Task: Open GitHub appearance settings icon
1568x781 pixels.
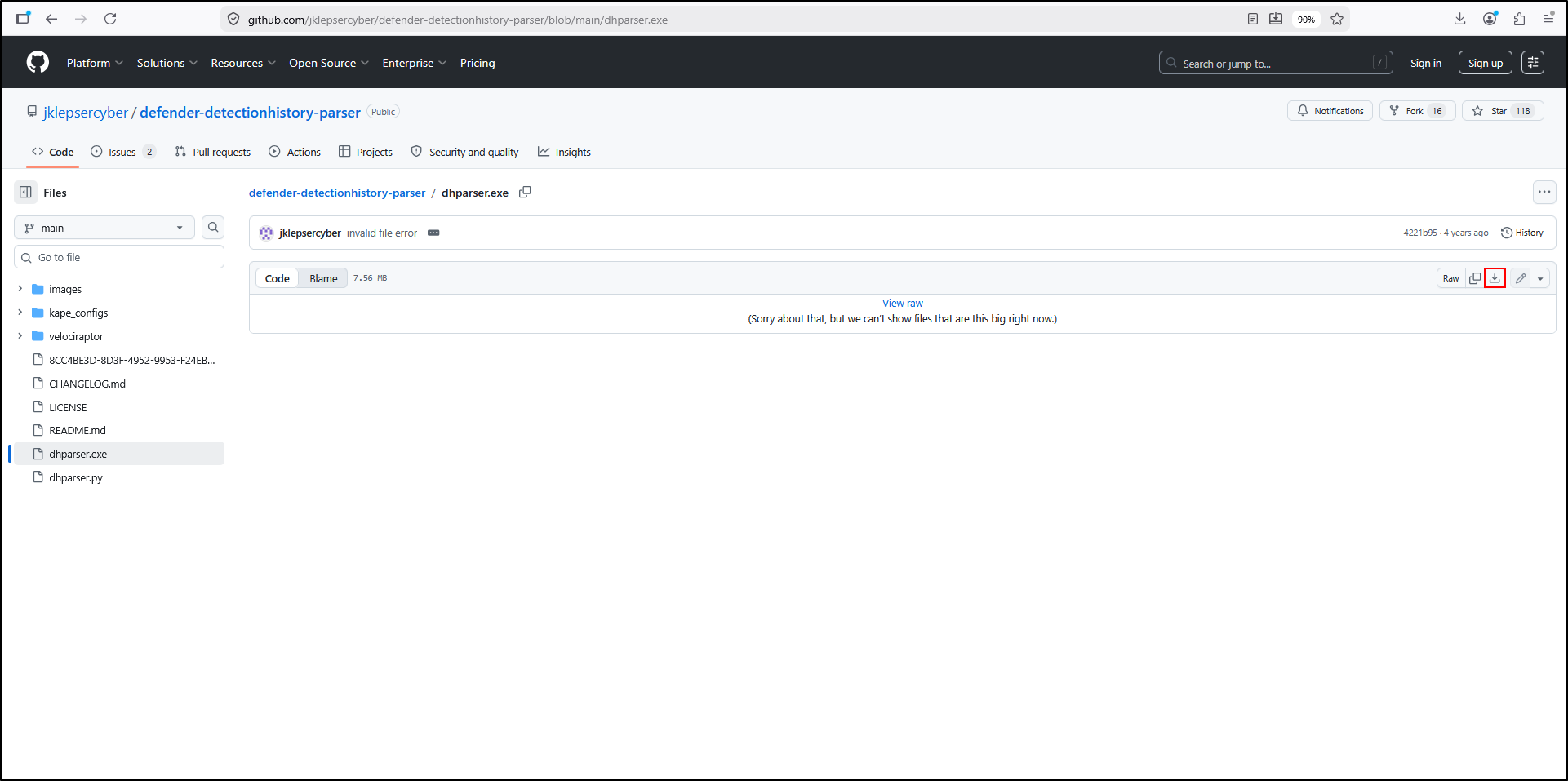Action: click(x=1533, y=63)
